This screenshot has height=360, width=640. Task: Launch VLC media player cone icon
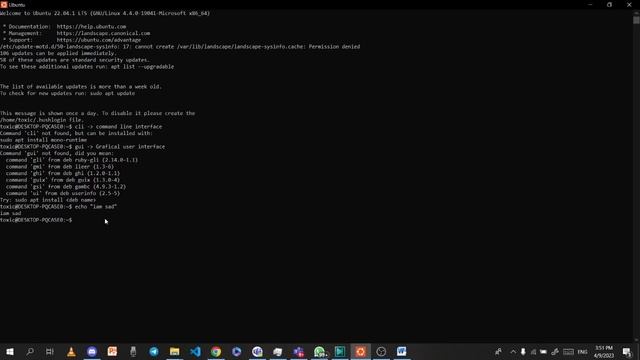click(x=71, y=351)
